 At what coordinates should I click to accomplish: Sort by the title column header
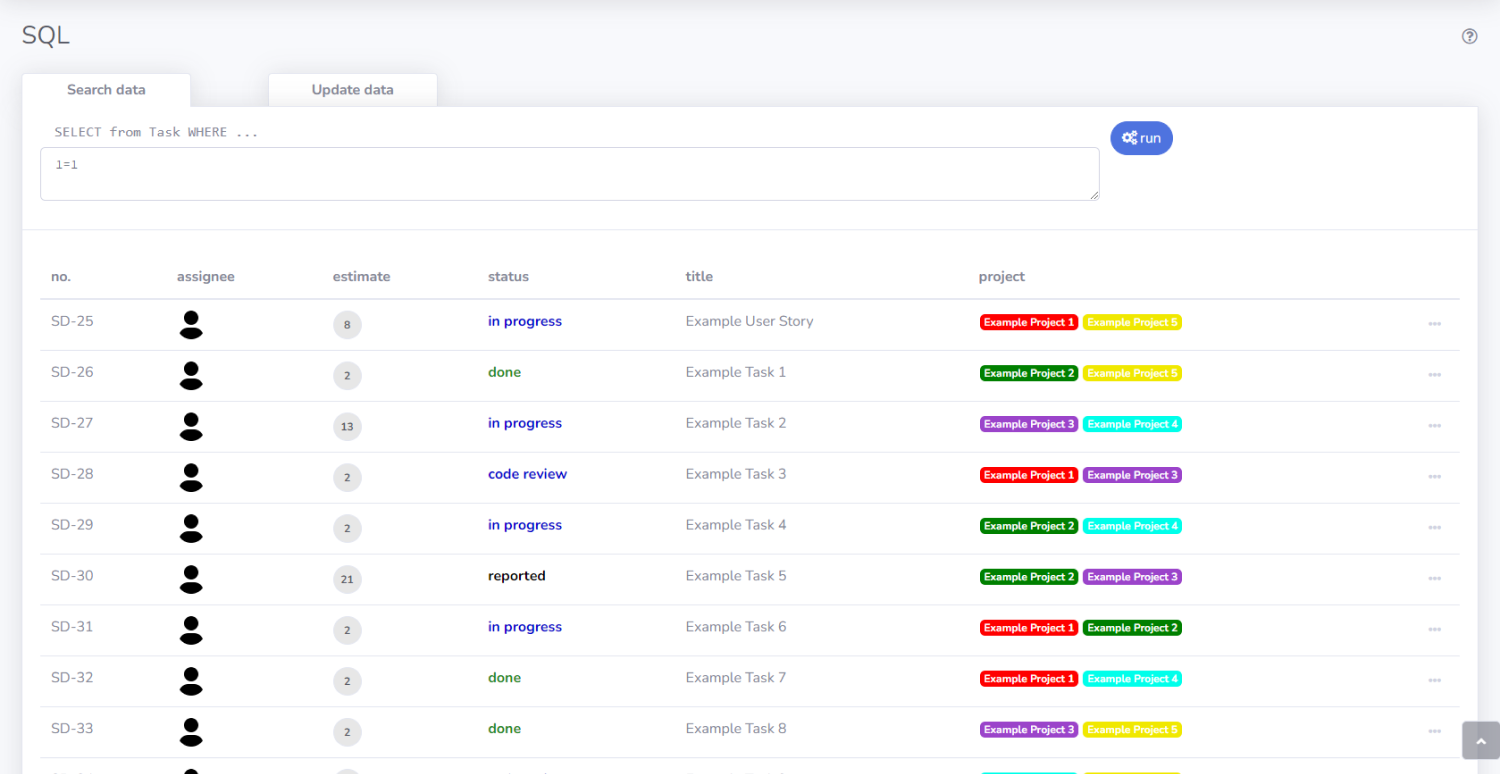699,277
